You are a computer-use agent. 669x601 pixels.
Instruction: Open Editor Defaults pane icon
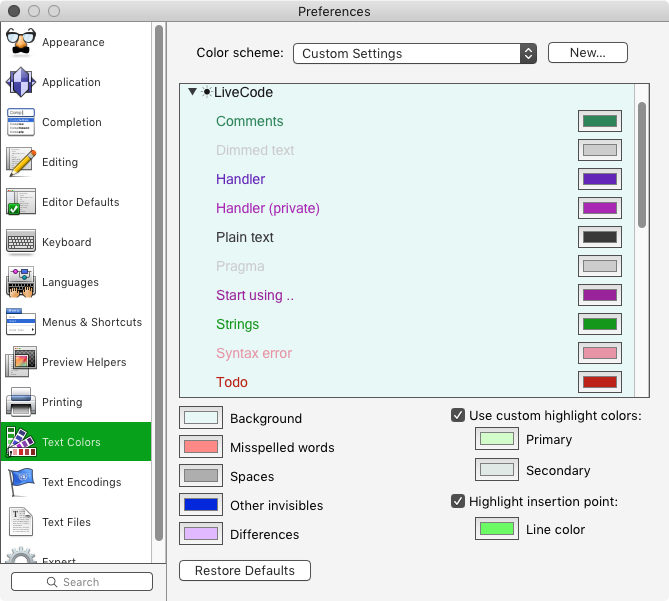(21, 202)
